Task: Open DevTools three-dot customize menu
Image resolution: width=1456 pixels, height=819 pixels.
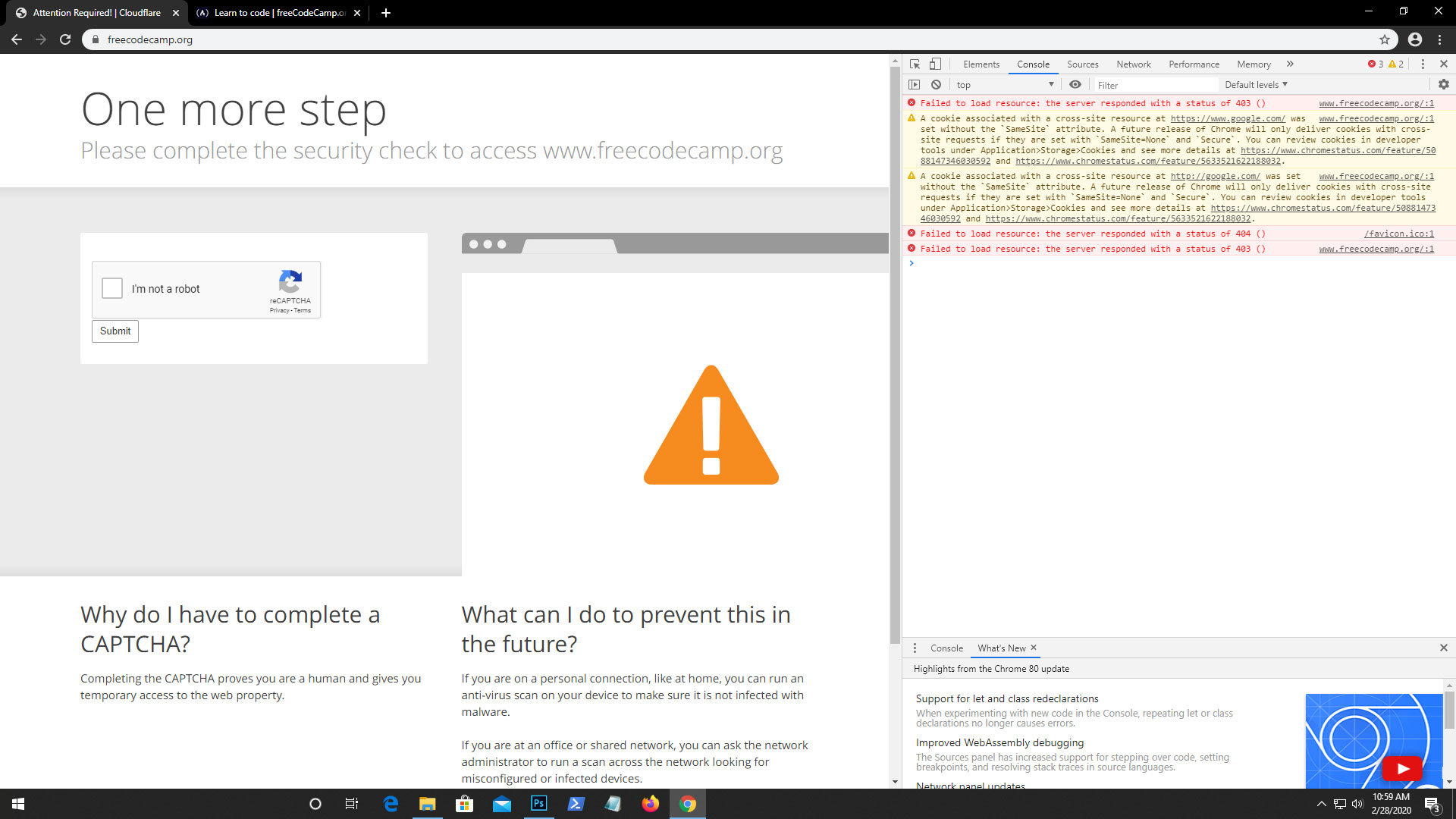Action: (x=1423, y=64)
